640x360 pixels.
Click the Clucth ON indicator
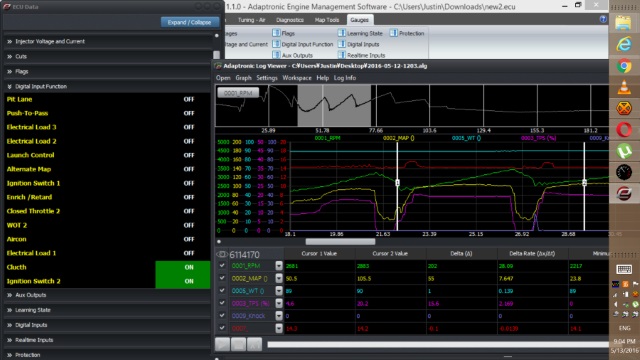[x=183, y=267]
